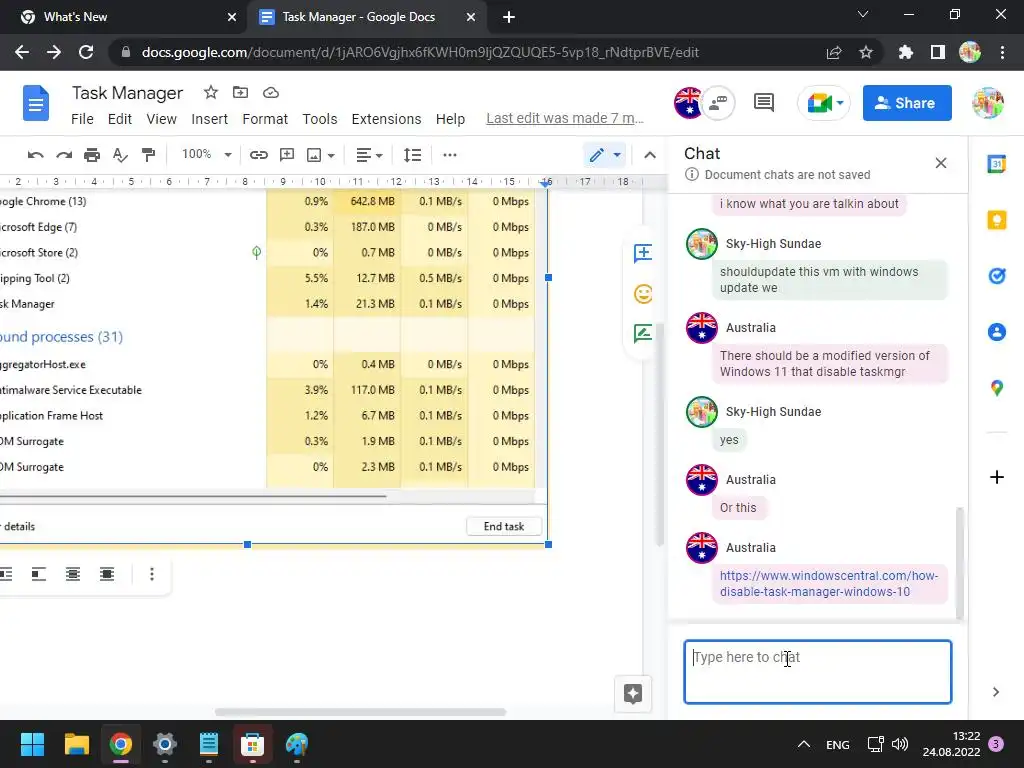Open the Google Docs home icon
The width and height of the screenshot is (1024, 768).
tap(36, 103)
